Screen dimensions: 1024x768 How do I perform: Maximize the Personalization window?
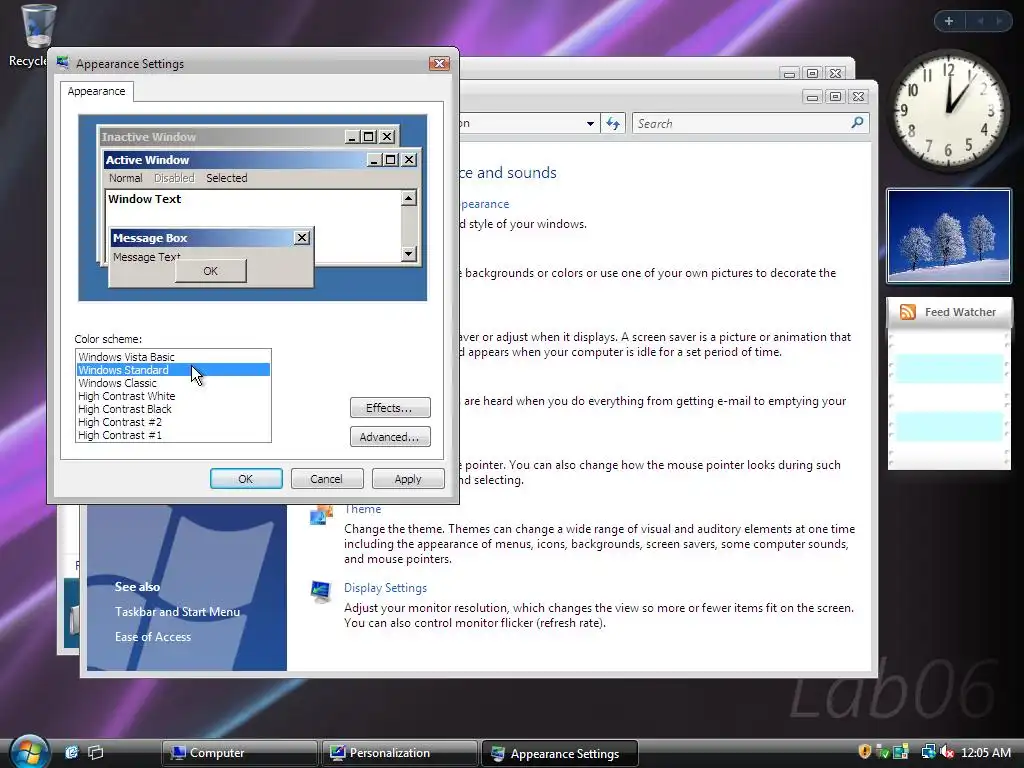point(835,97)
